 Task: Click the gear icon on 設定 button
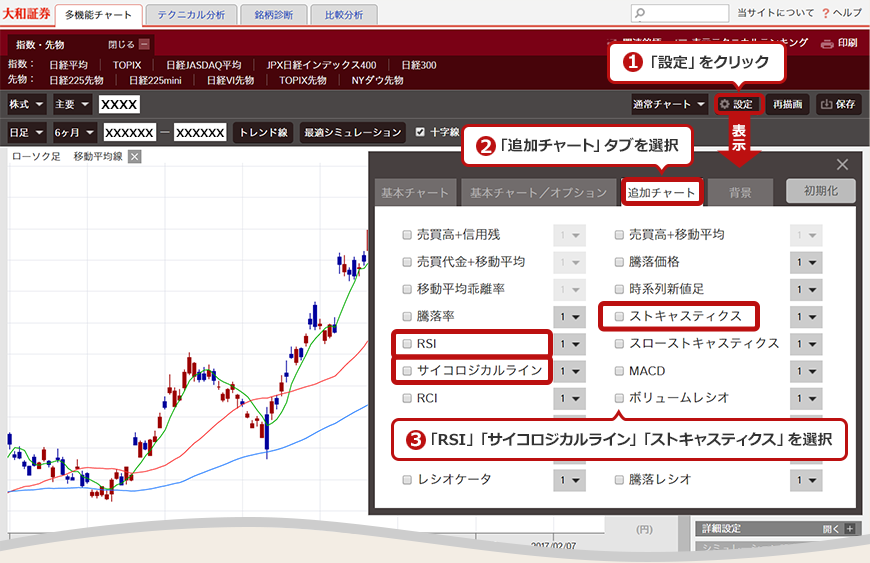(x=725, y=104)
